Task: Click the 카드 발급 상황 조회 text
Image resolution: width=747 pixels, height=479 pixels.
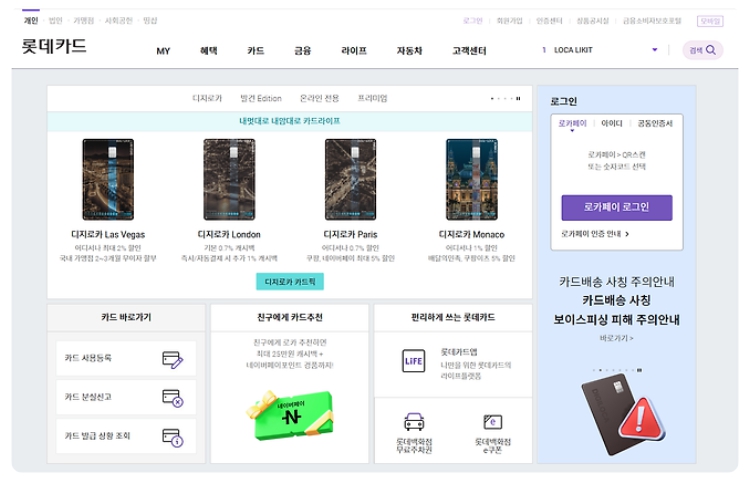Action: pyautogui.click(x=97, y=436)
